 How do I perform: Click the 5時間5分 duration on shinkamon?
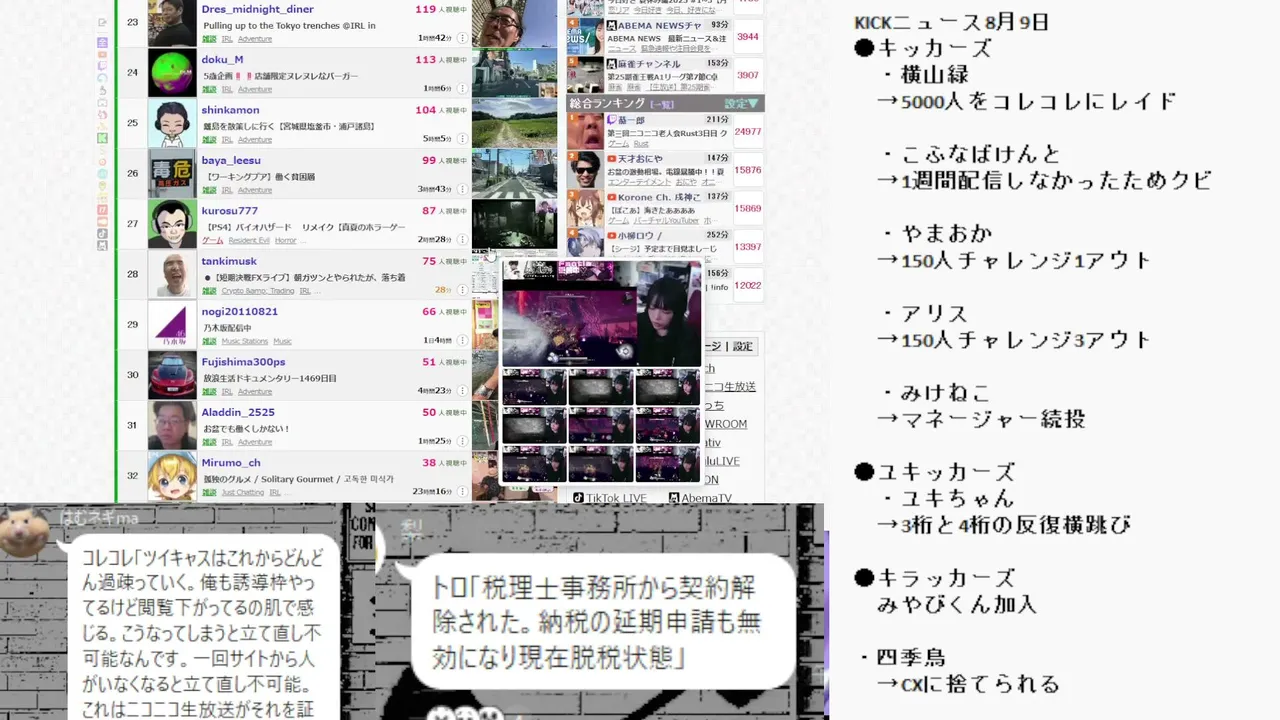pyautogui.click(x=437, y=140)
